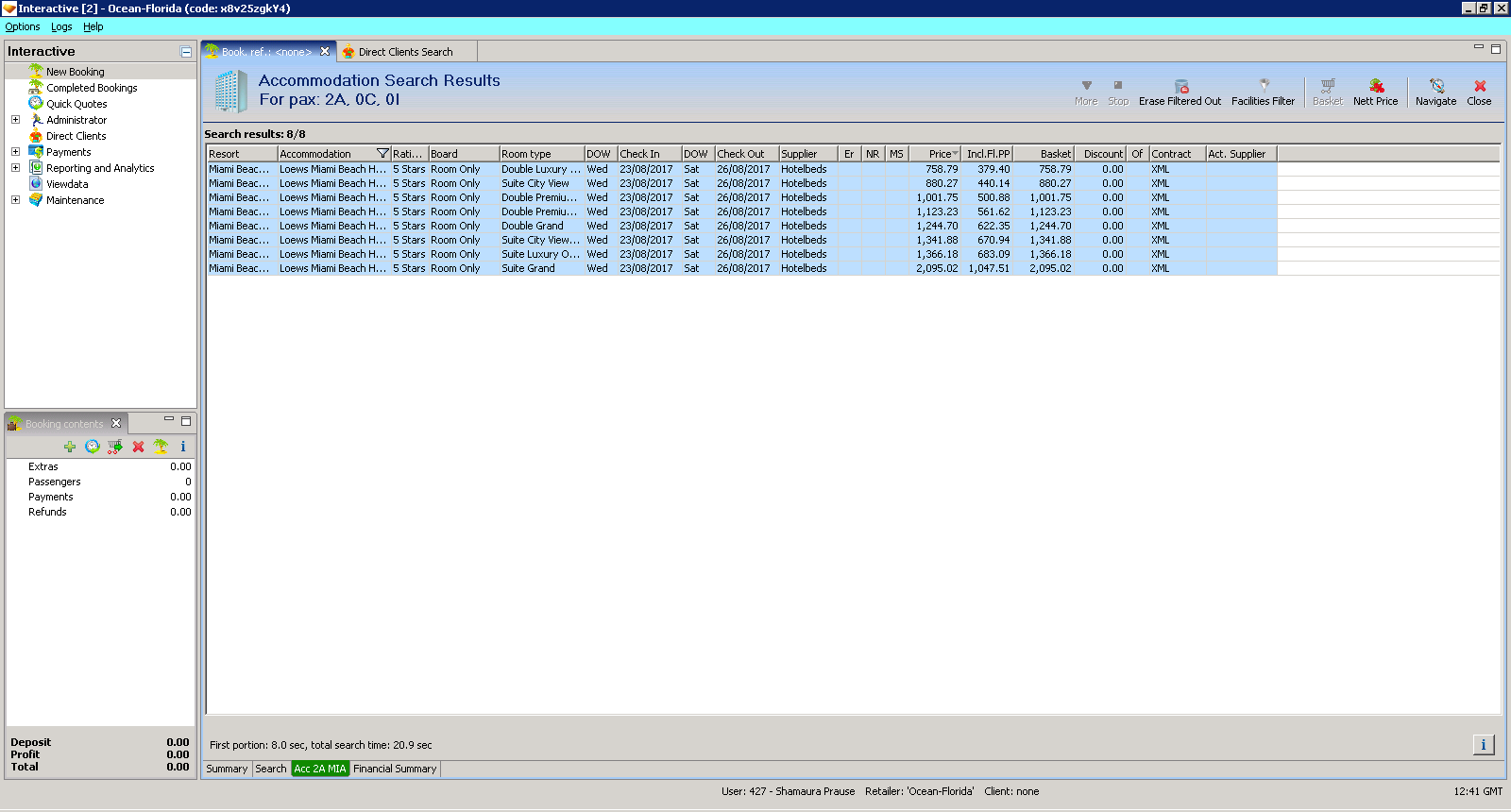
Task: Expand the Administrator tree node
Action: (x=15, y=120)
